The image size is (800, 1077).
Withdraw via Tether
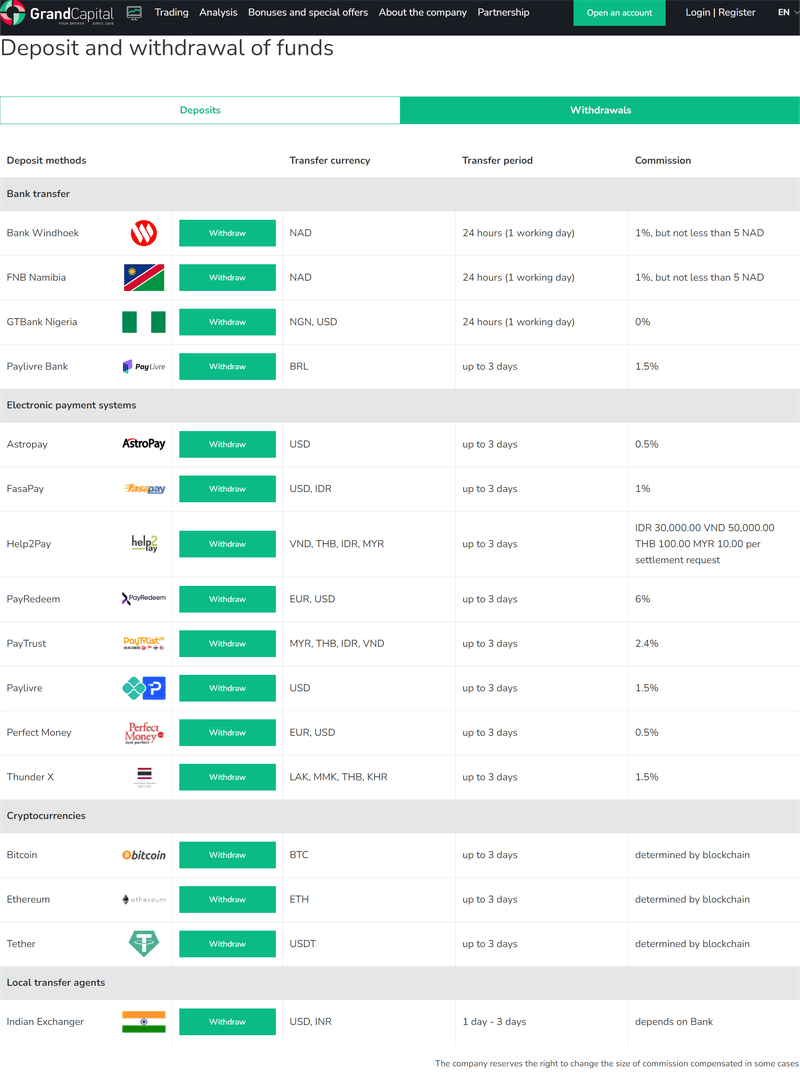click(x=227, y=944)
